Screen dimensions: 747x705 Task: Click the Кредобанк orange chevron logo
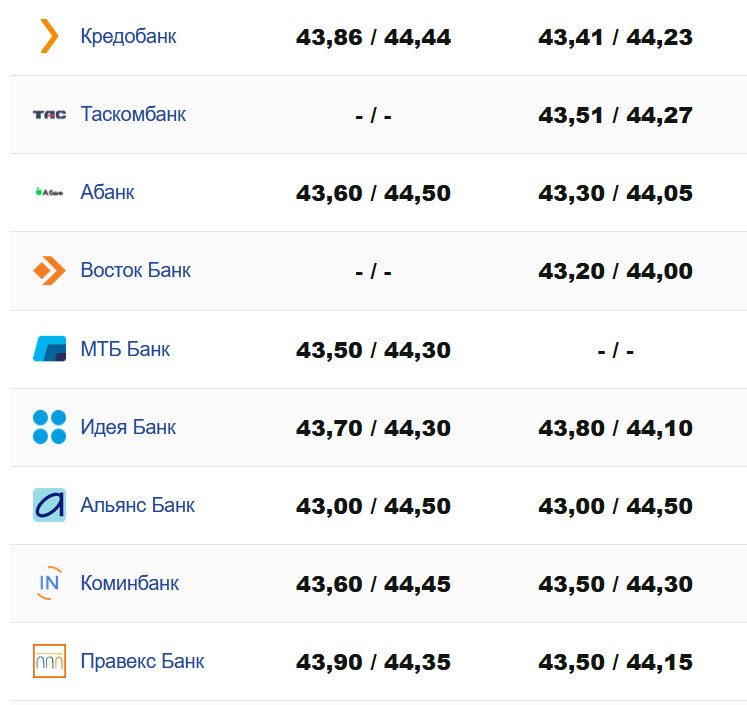point(49,36)
